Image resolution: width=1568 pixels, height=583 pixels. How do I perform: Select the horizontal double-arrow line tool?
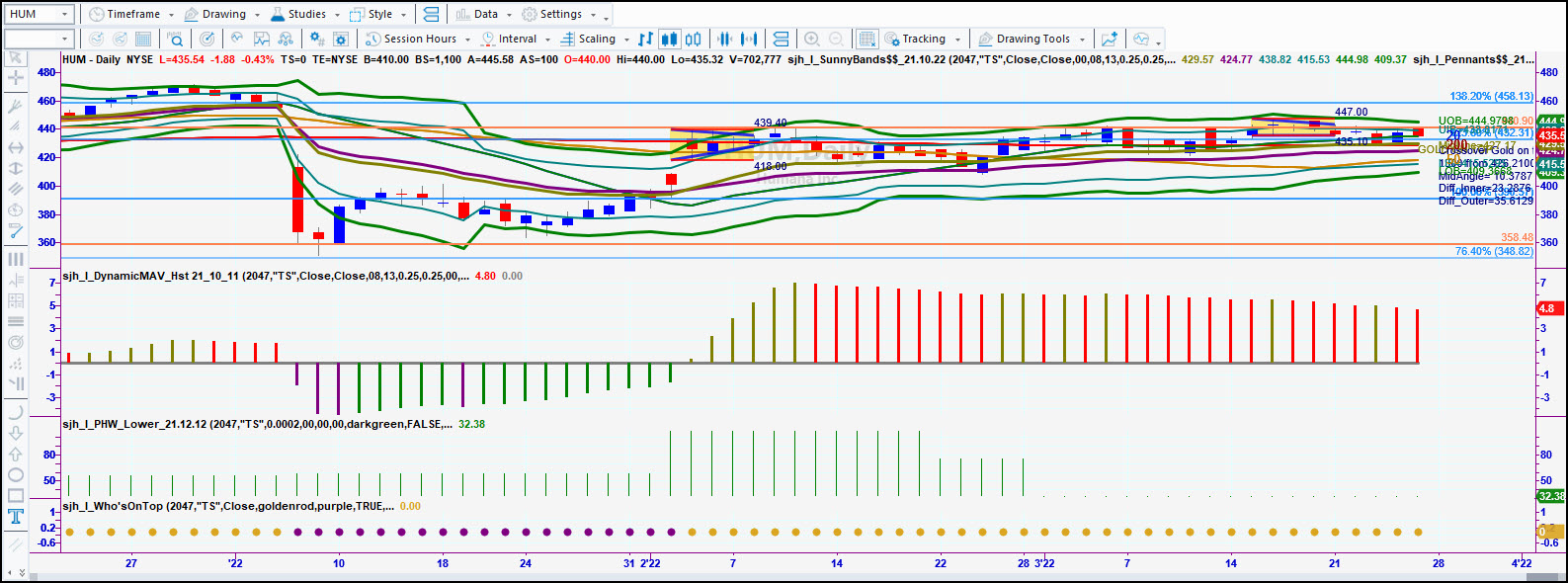(16, 147)
